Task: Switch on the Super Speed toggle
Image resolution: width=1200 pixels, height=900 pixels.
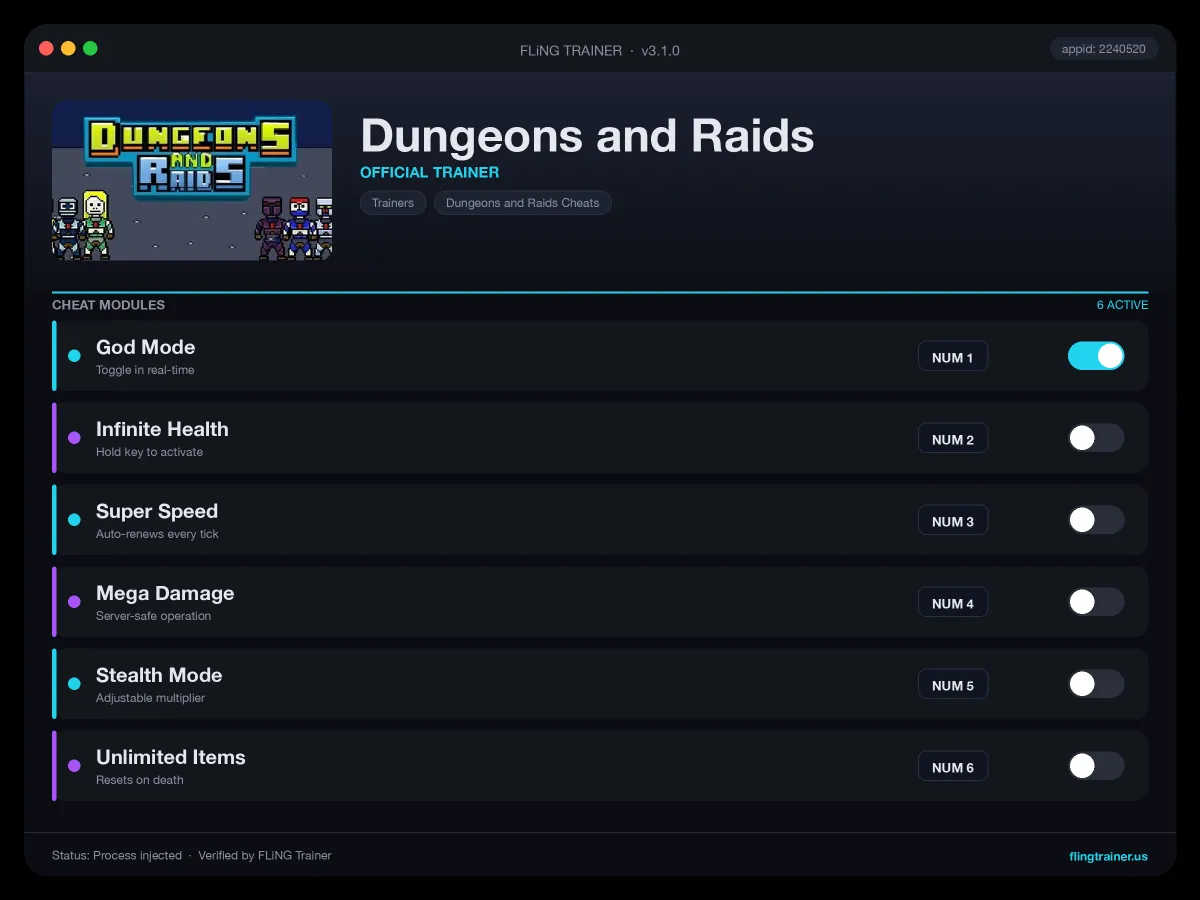Action: pyautogui.click(x=1096, y=520)
